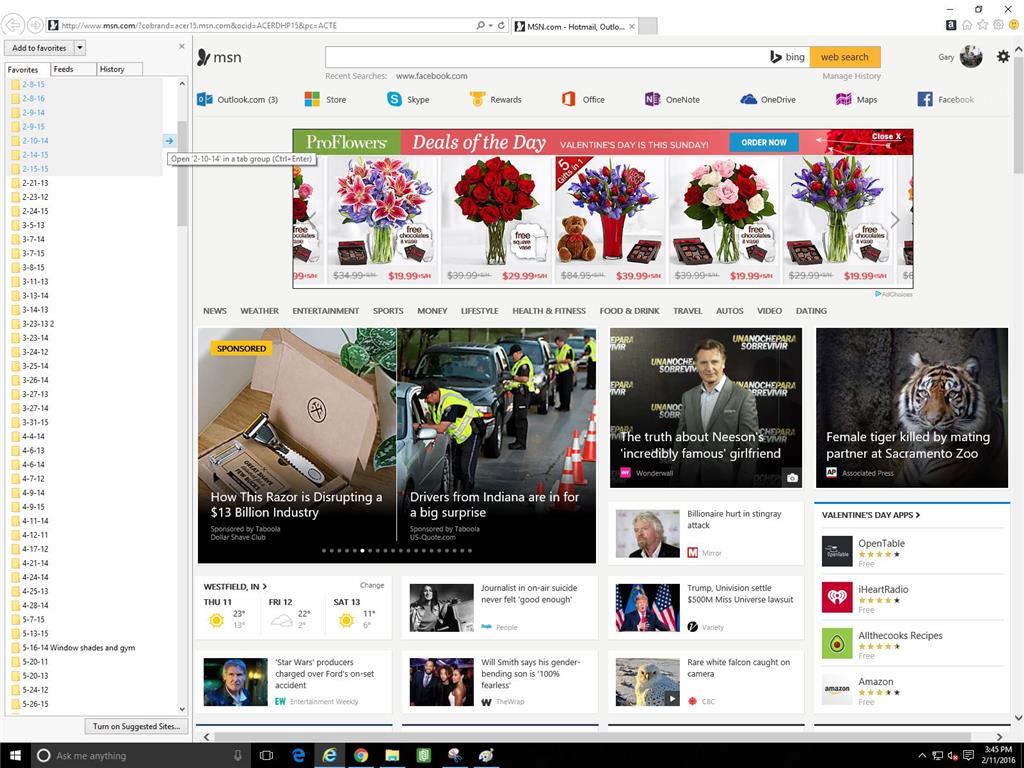
Task: Open 2-10-14 in a tab group arrow
Action: click(x=169, y=140)
